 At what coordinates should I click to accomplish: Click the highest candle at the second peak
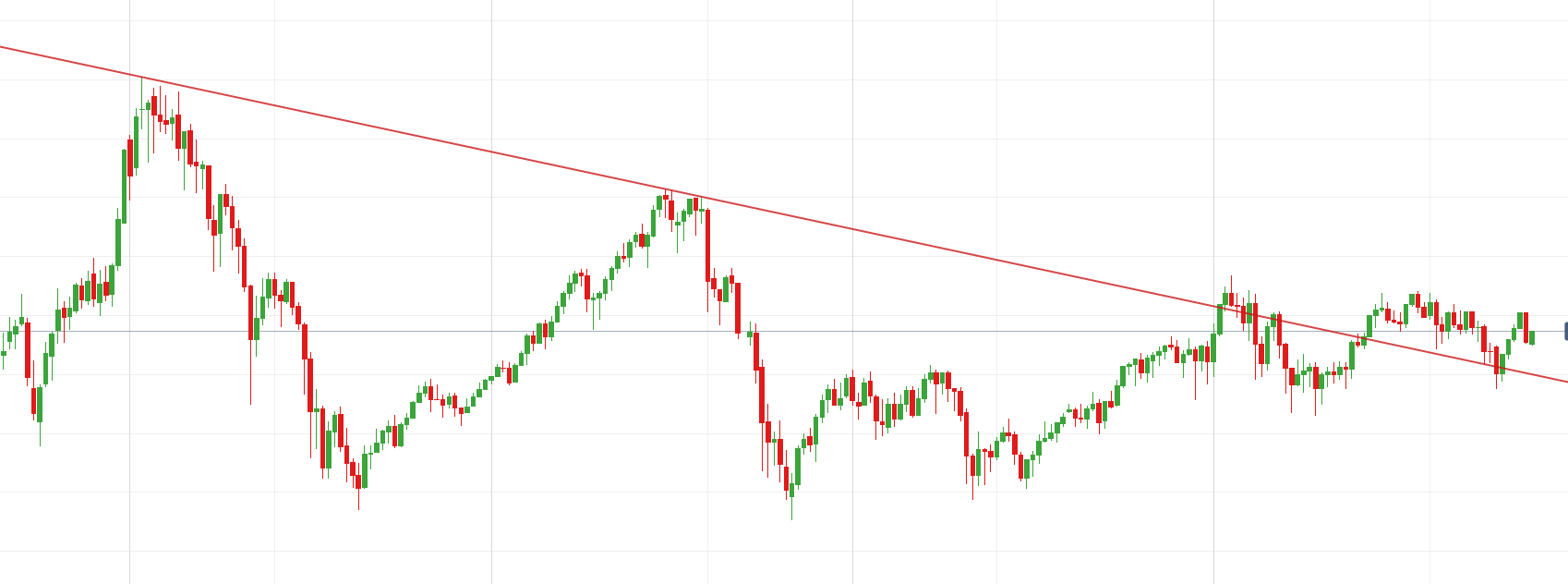[666, 195]
